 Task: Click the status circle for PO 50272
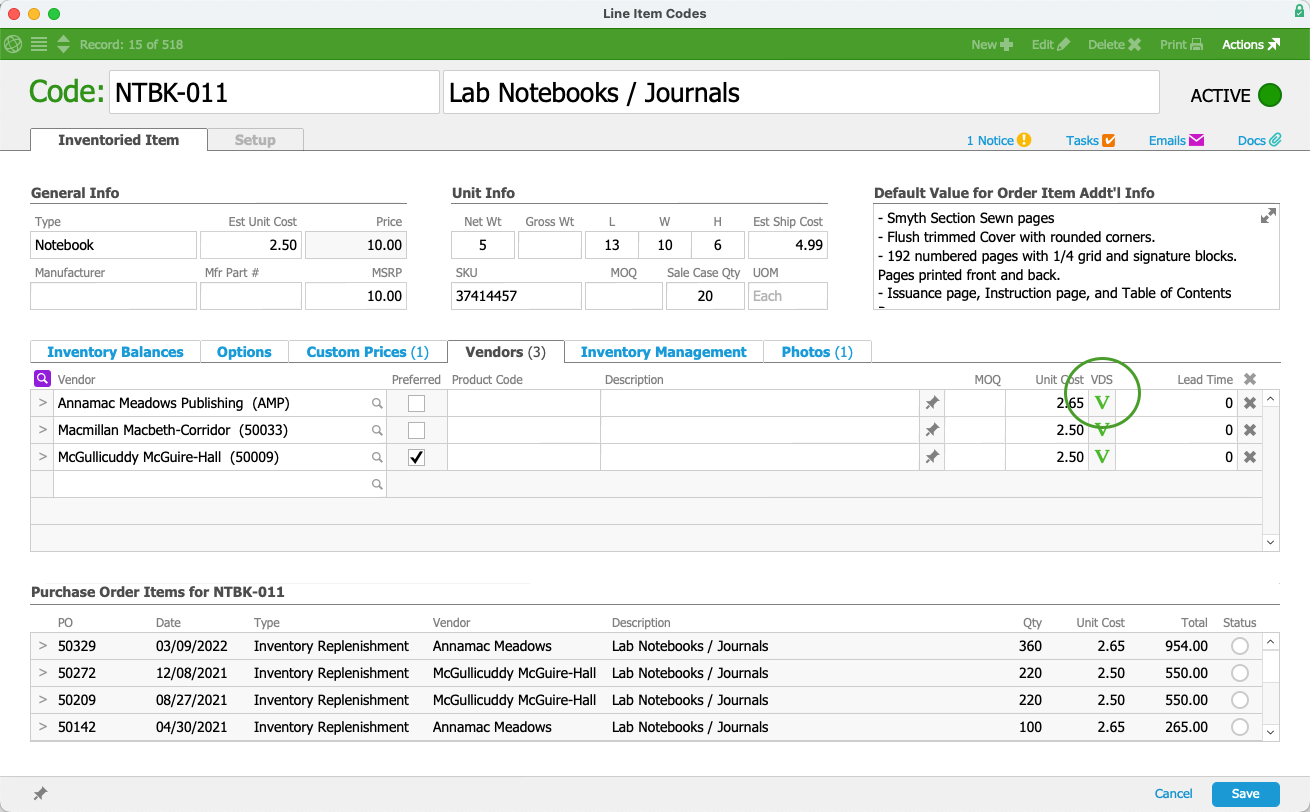tap(1240, 673)
